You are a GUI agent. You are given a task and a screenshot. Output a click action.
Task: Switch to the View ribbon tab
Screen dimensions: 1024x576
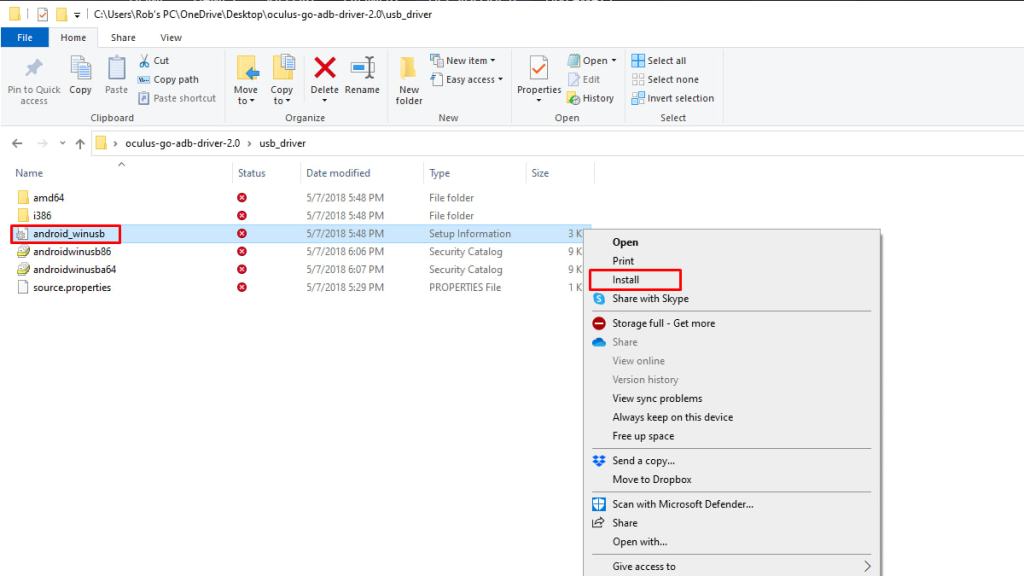coord(171,38)
